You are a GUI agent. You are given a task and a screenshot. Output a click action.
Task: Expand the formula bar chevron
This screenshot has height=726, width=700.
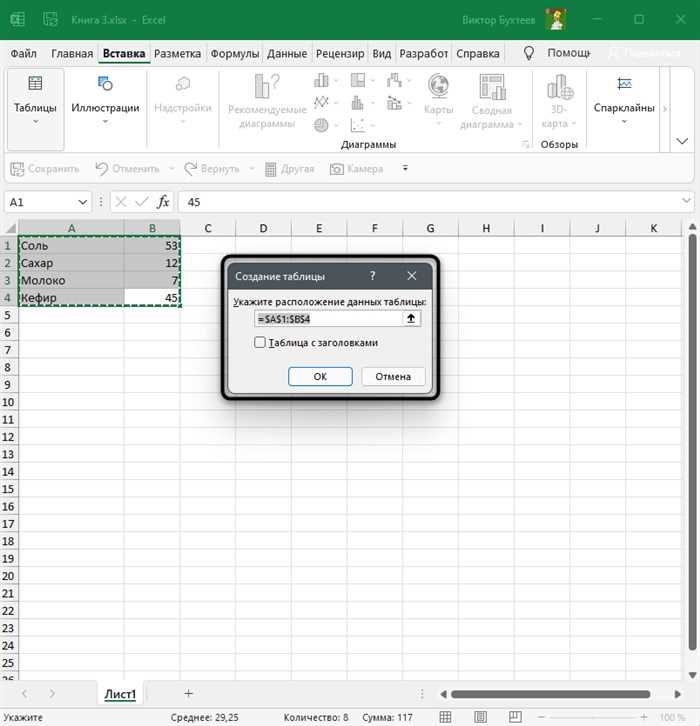[x=686, y=200]
